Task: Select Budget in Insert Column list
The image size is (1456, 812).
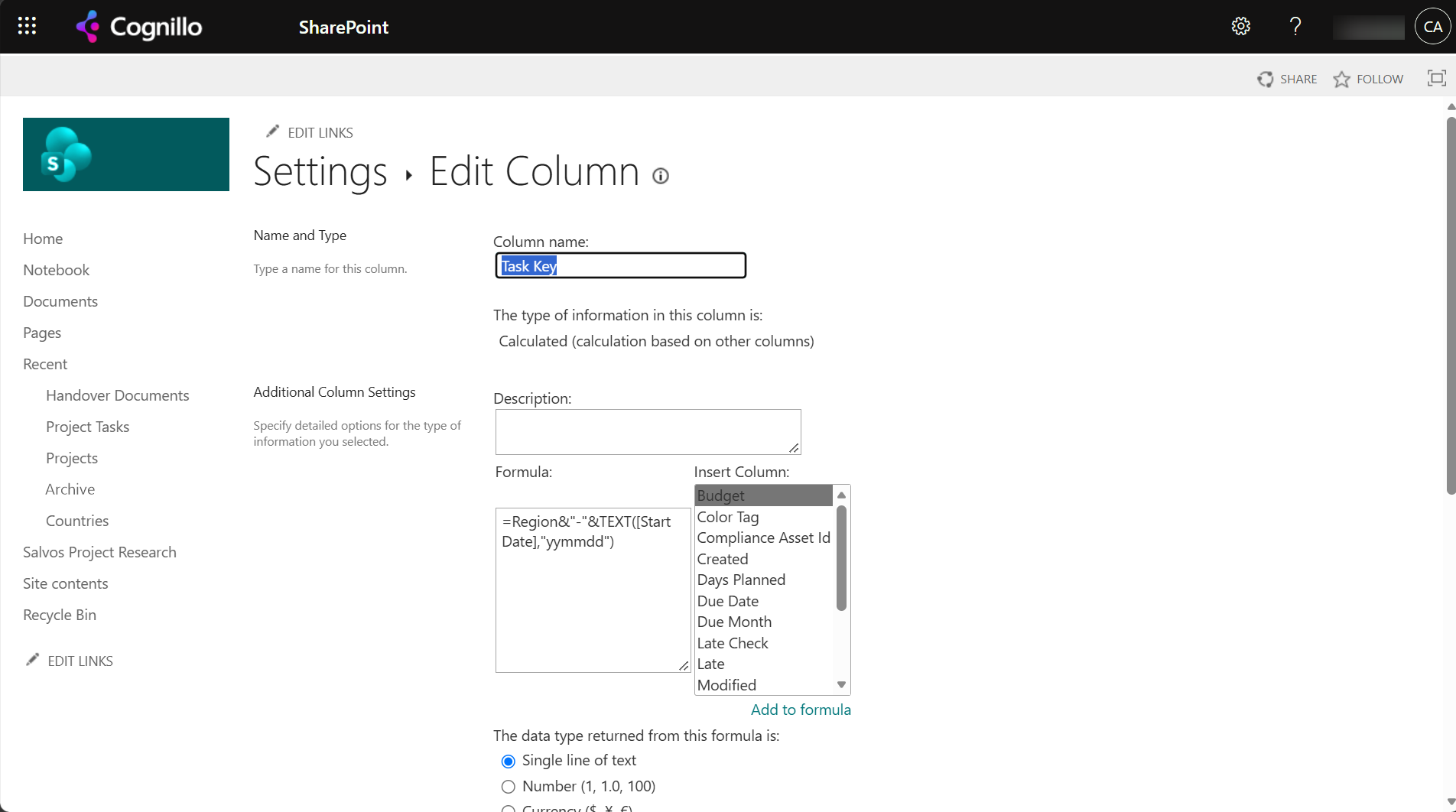Action: point(763,495)
